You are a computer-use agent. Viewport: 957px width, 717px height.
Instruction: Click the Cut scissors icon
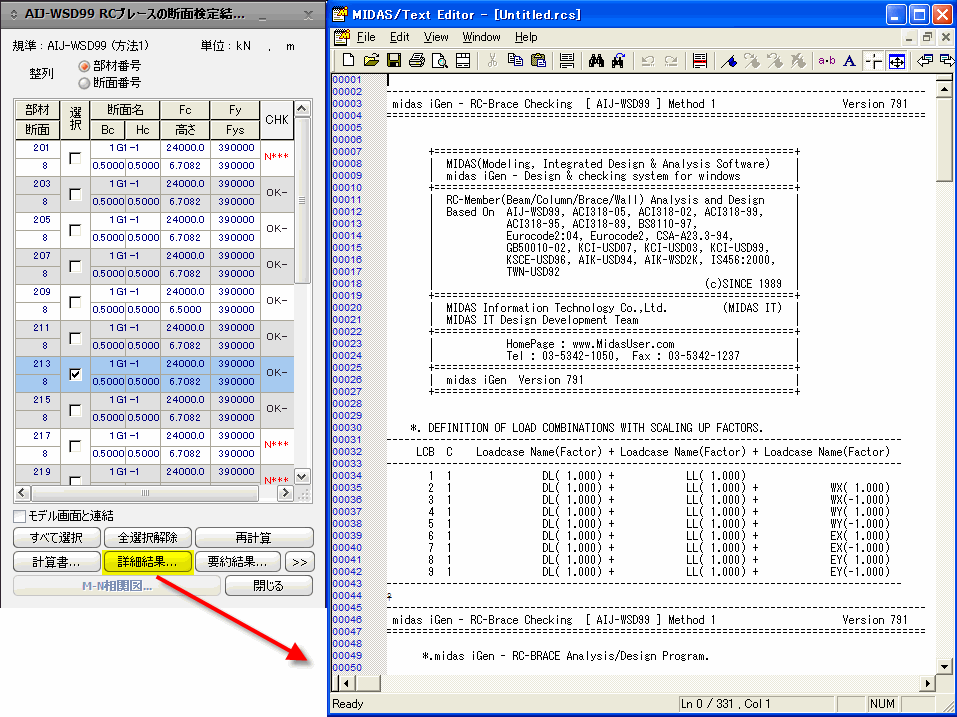[493, 60]
